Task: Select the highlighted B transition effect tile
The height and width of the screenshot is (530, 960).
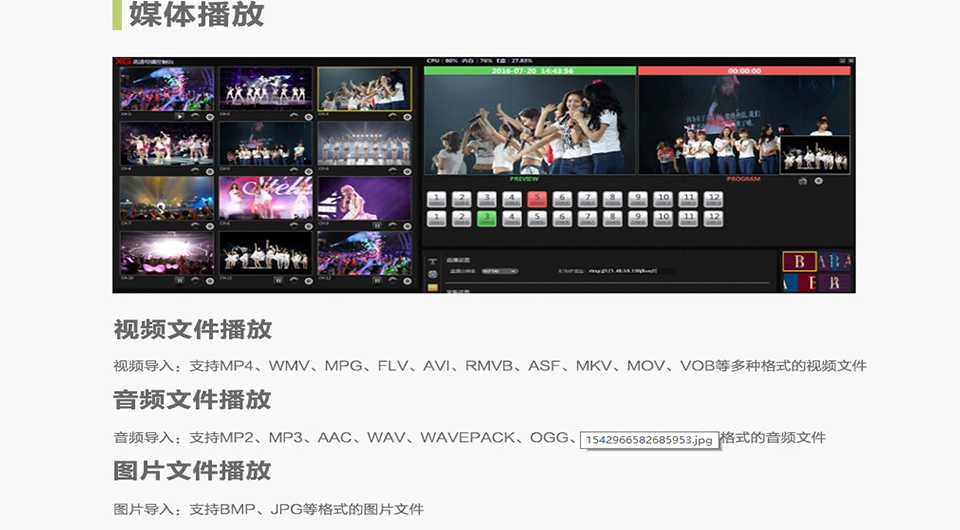Action: pyautogui.click(x=799, y=262)
